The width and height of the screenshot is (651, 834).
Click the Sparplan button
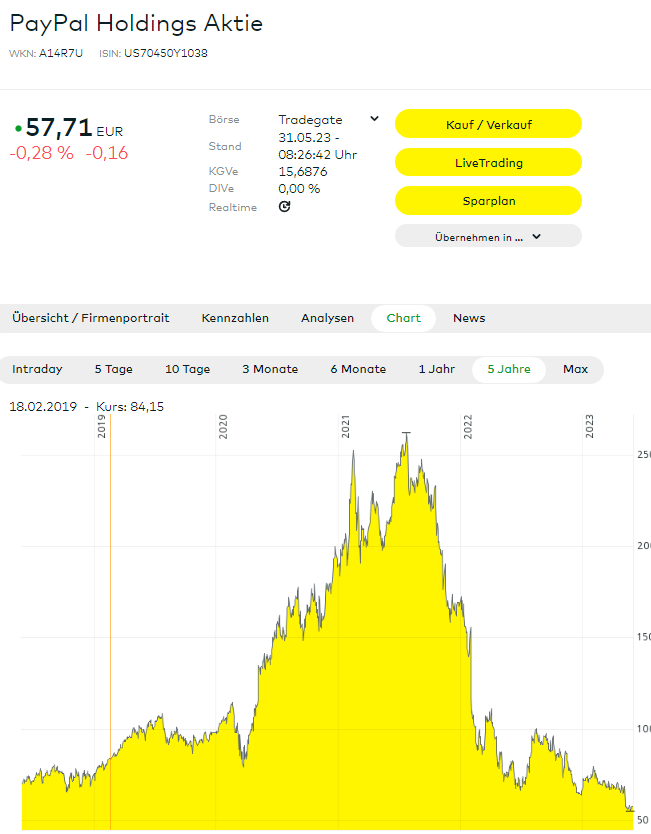pyautogui.click(x=488, y=201)
